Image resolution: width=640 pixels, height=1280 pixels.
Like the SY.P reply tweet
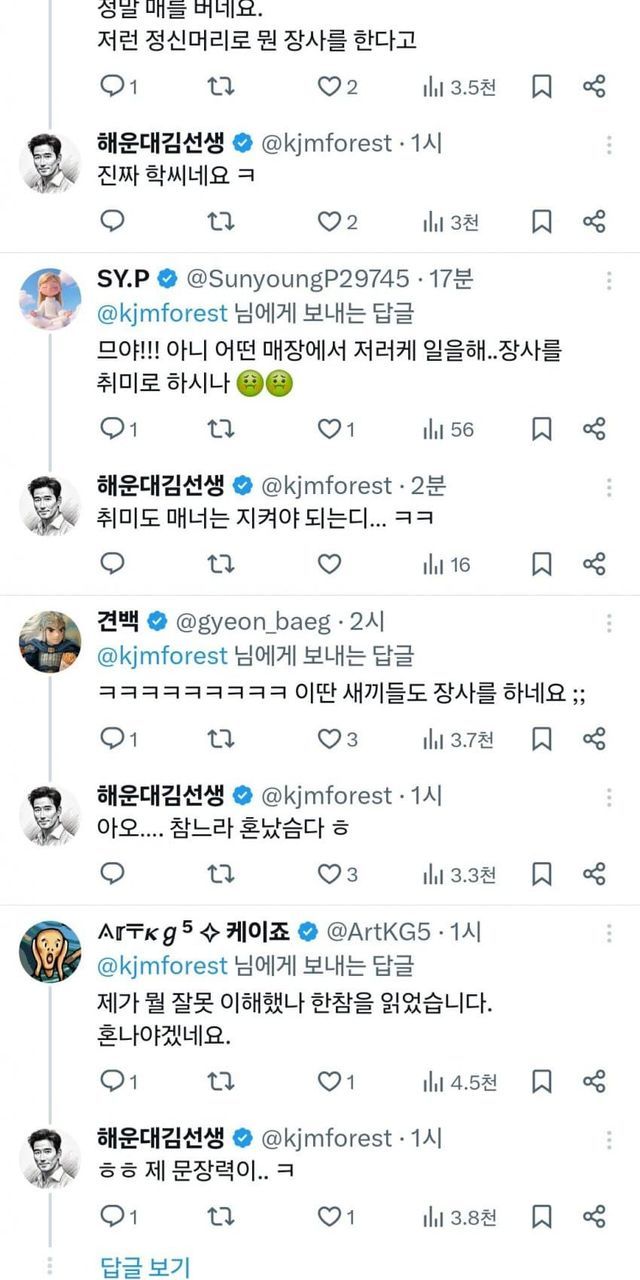tap(330, 429)
